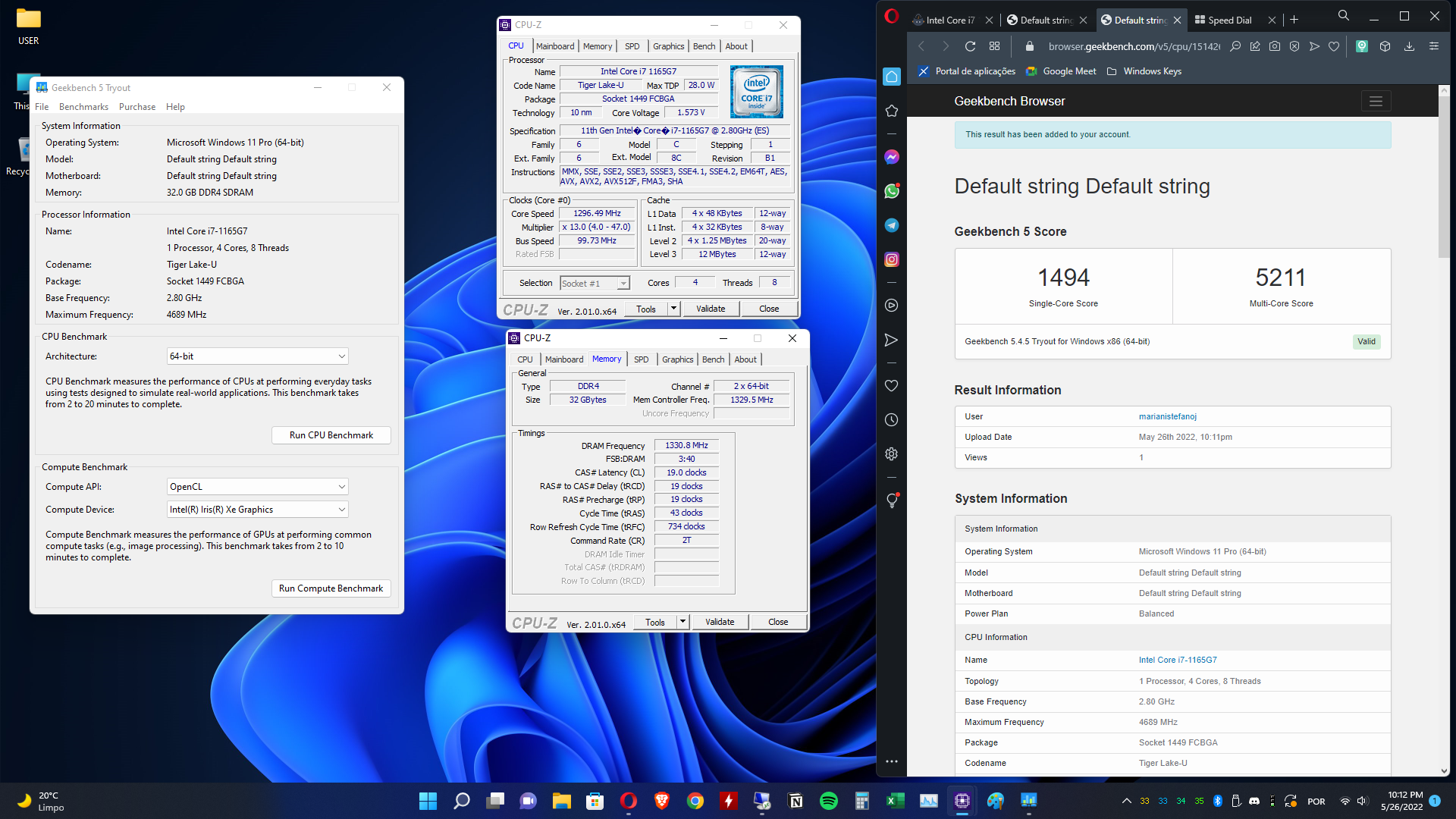Image resolution: width=1456 pixels, height=819 pixels.
Task: Click the Chrome icon in taskbar
Action: click(x=695, y=801)
